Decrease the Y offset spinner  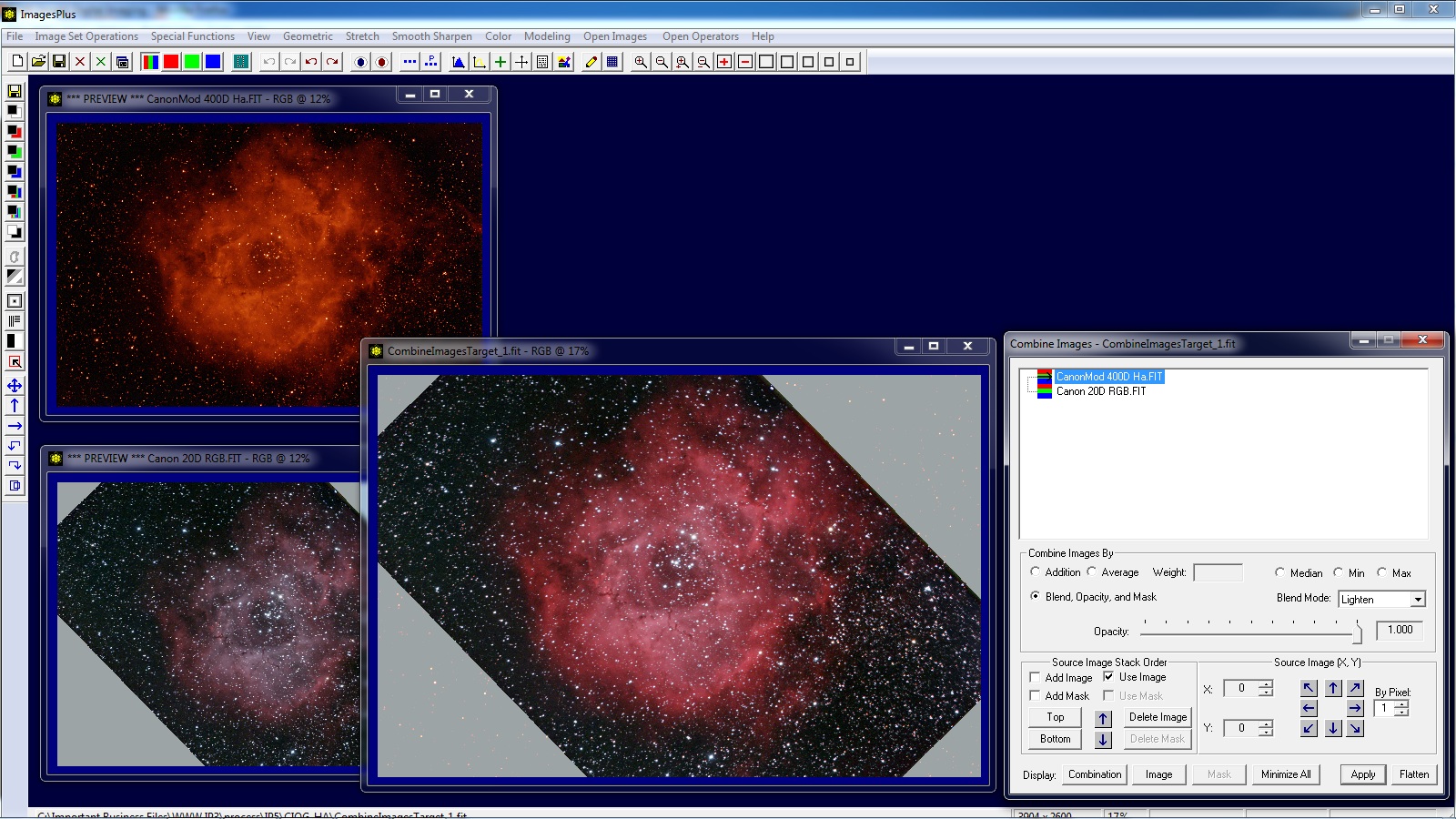(x=1266, y=733)
